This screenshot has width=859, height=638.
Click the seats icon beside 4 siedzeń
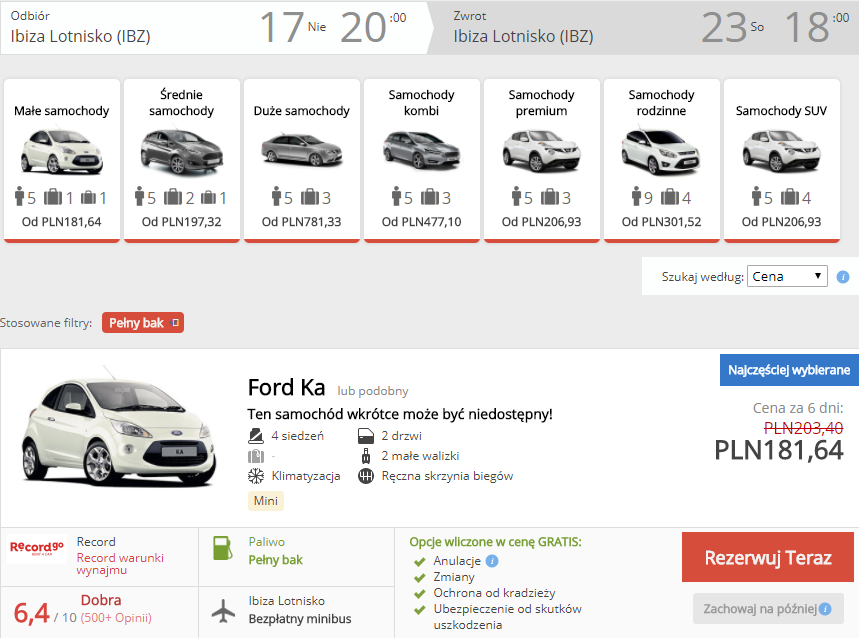[x=256, y=436]
